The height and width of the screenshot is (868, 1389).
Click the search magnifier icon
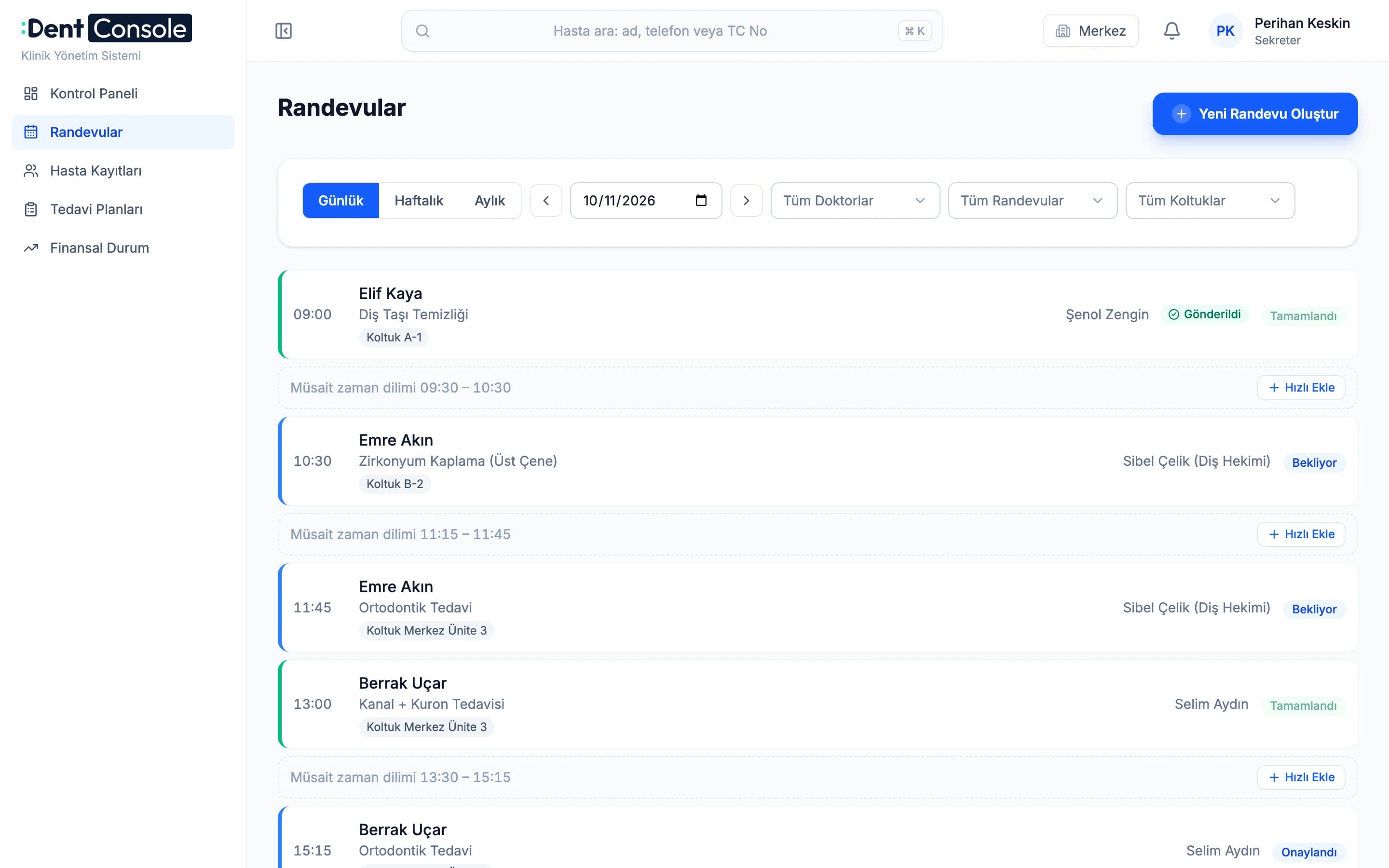[x=422, y=31]
